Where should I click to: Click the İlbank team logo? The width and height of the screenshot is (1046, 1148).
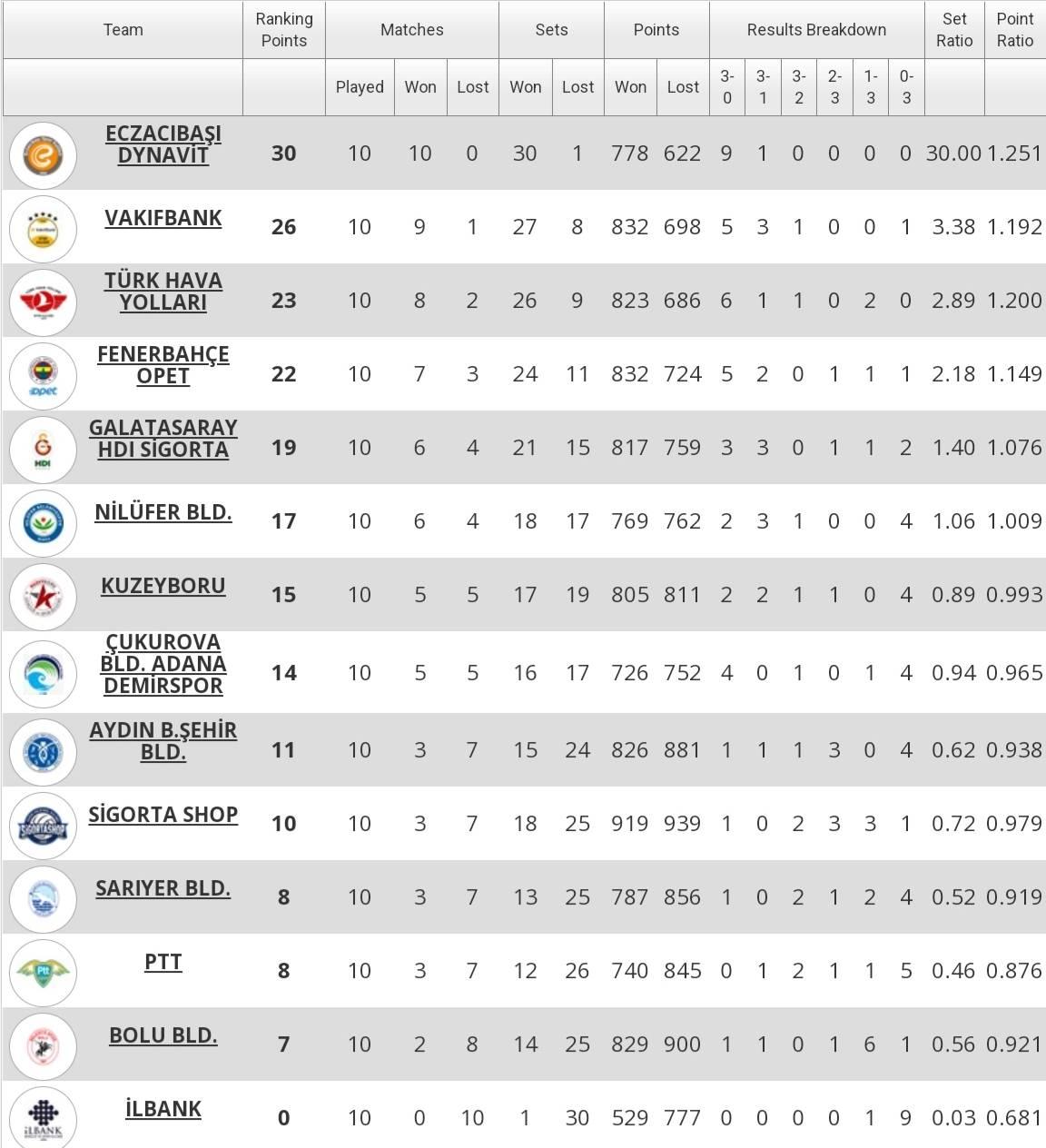click(43, 1118)
